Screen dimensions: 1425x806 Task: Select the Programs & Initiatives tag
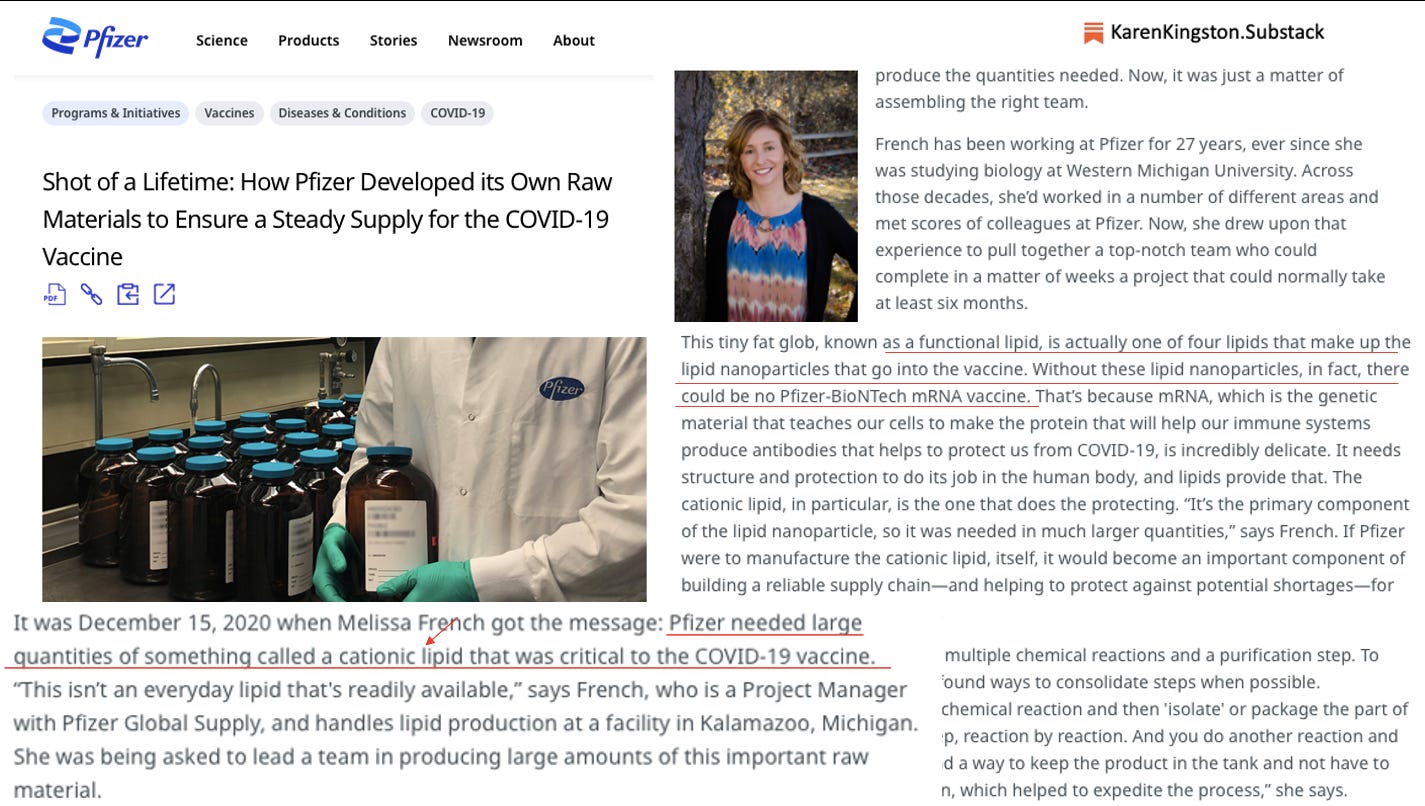116,113
